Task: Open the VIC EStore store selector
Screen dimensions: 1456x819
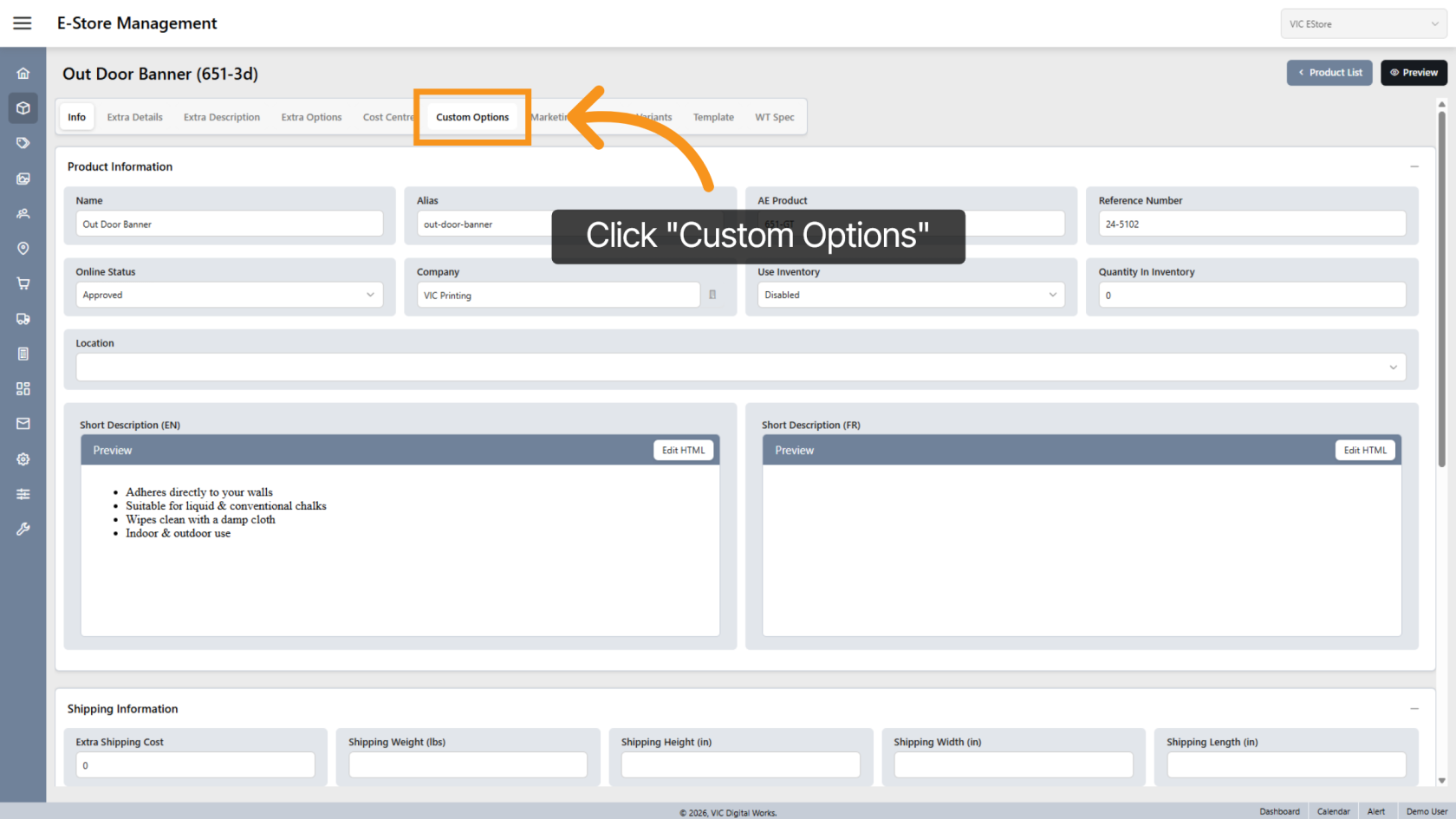Action: coord(1362,24)
